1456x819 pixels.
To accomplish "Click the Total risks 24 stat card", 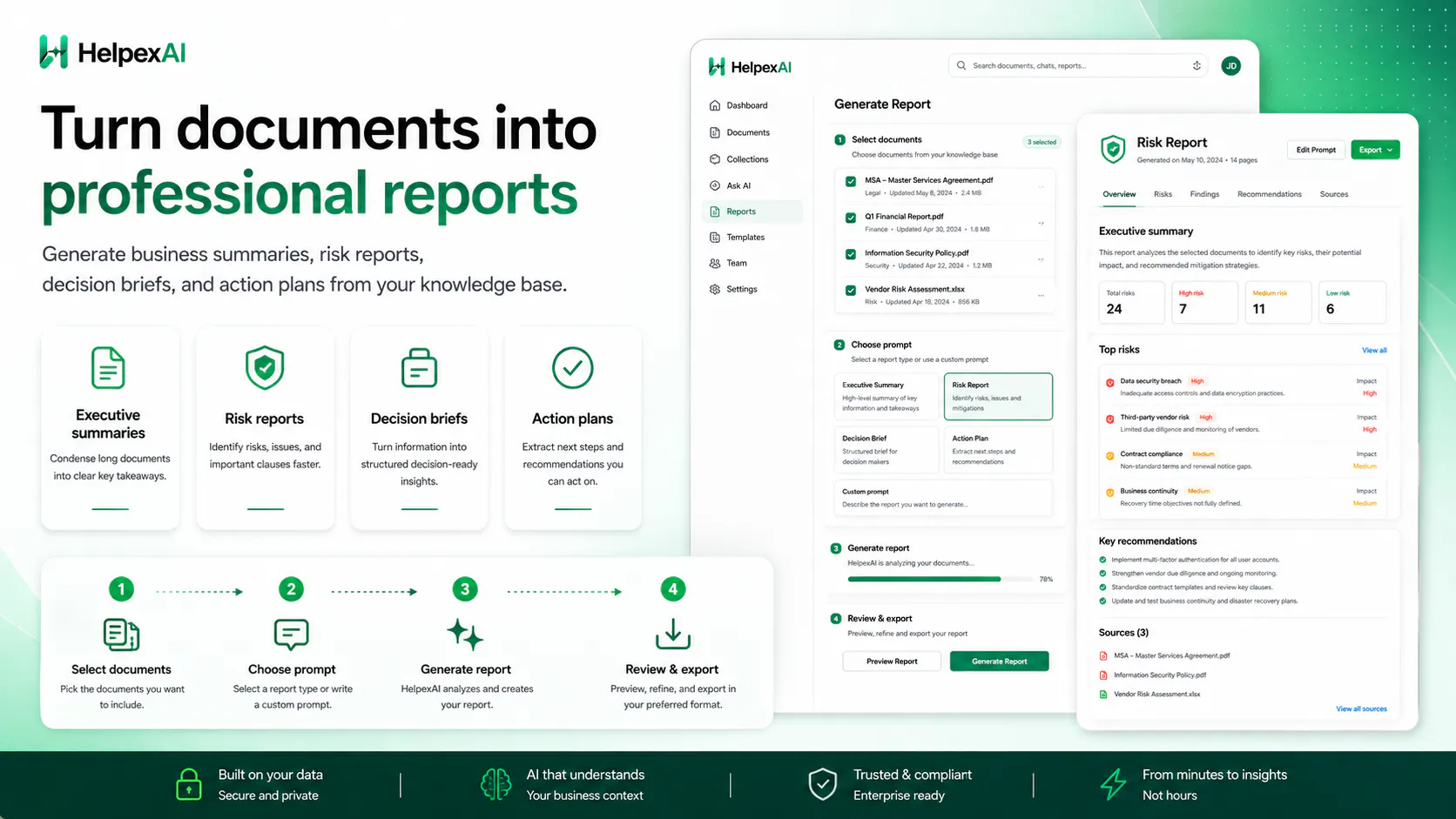I will click(1131, 302).
